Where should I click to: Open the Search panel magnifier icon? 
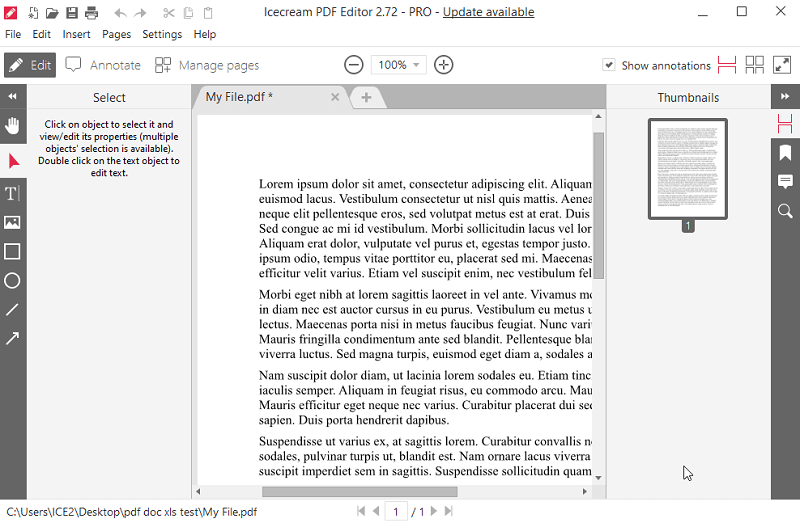(785, 211)
